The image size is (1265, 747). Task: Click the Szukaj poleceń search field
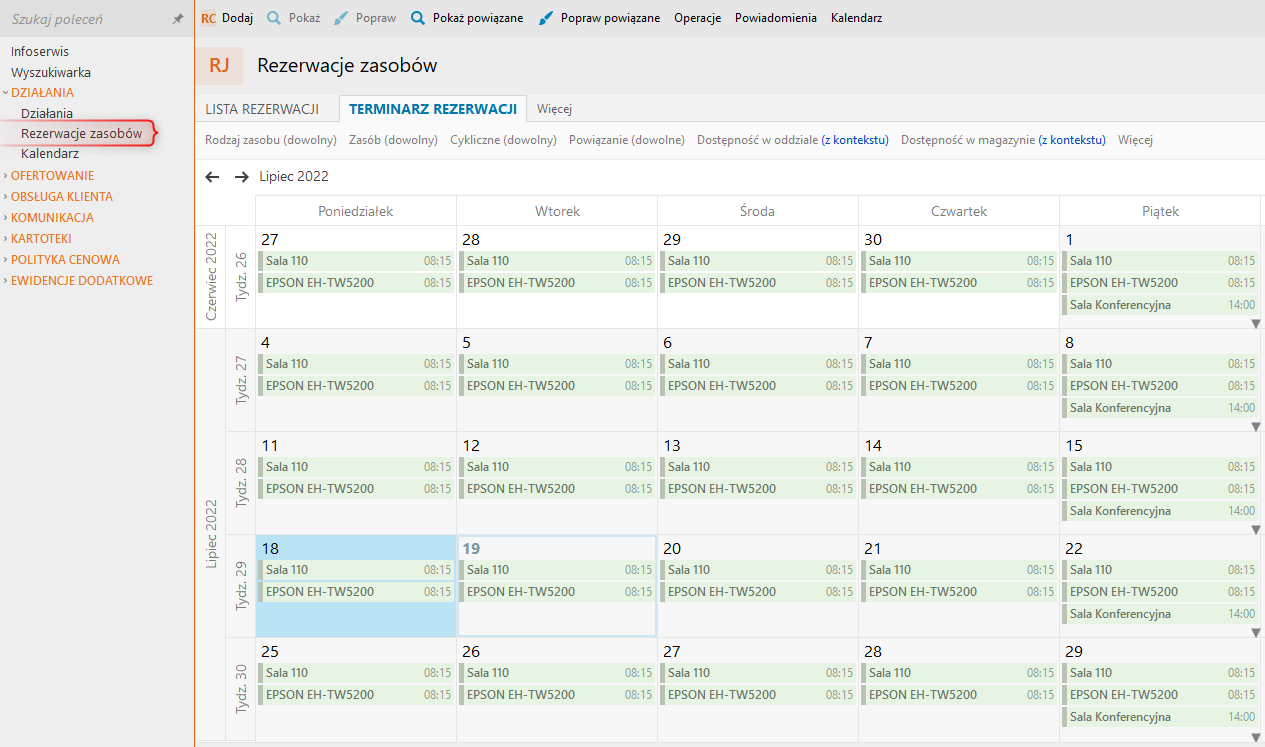point(85,19)
